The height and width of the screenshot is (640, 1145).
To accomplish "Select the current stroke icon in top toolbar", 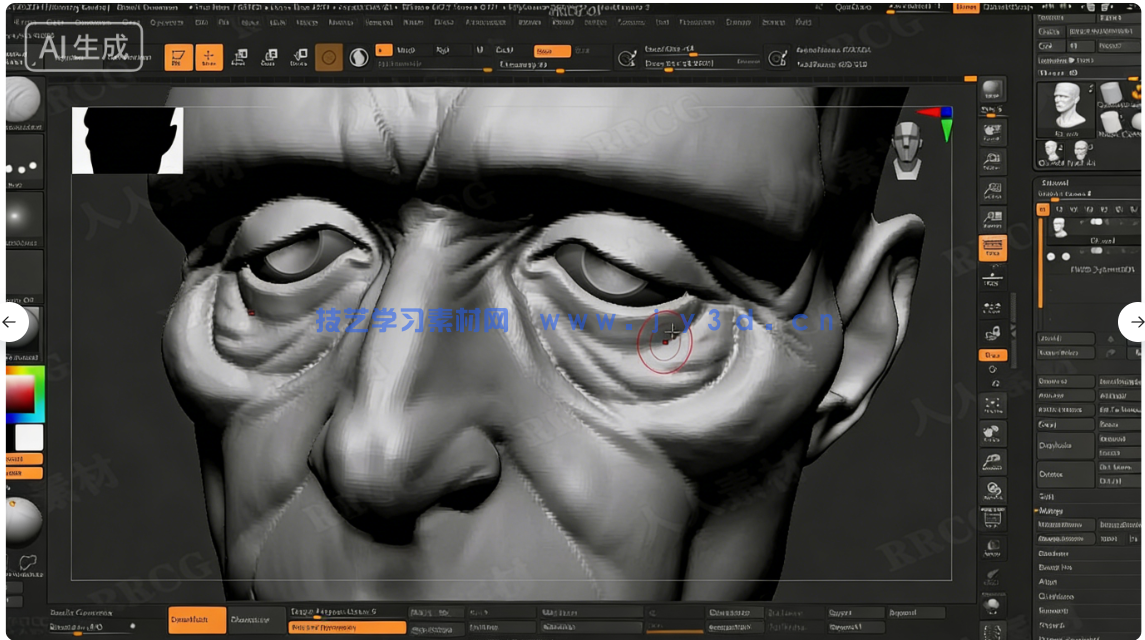I will point(329,57).
